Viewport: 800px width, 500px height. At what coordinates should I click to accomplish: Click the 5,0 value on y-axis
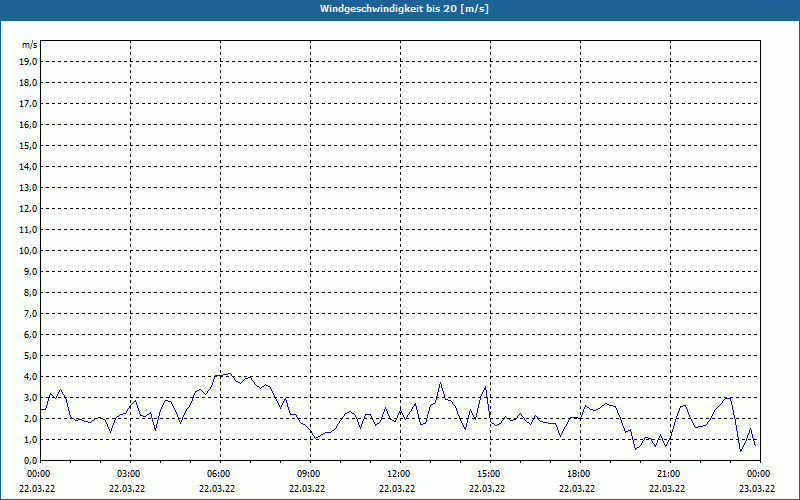[30, 355]
